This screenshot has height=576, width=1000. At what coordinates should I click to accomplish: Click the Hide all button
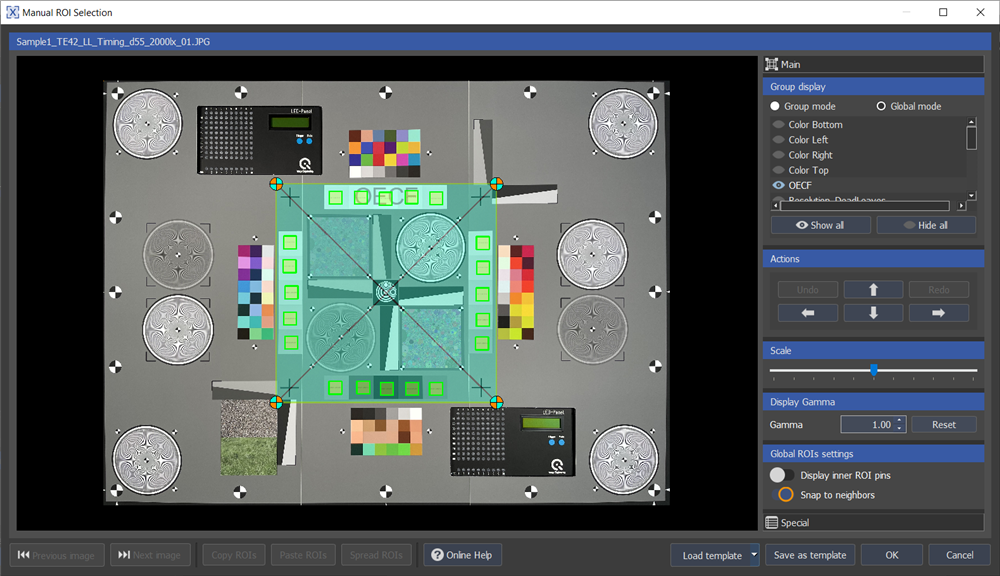(926, 225)
